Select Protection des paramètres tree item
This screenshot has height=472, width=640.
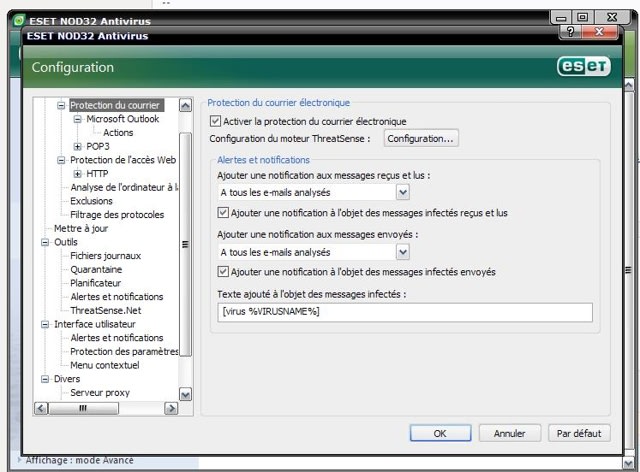(x=124, y=352)
